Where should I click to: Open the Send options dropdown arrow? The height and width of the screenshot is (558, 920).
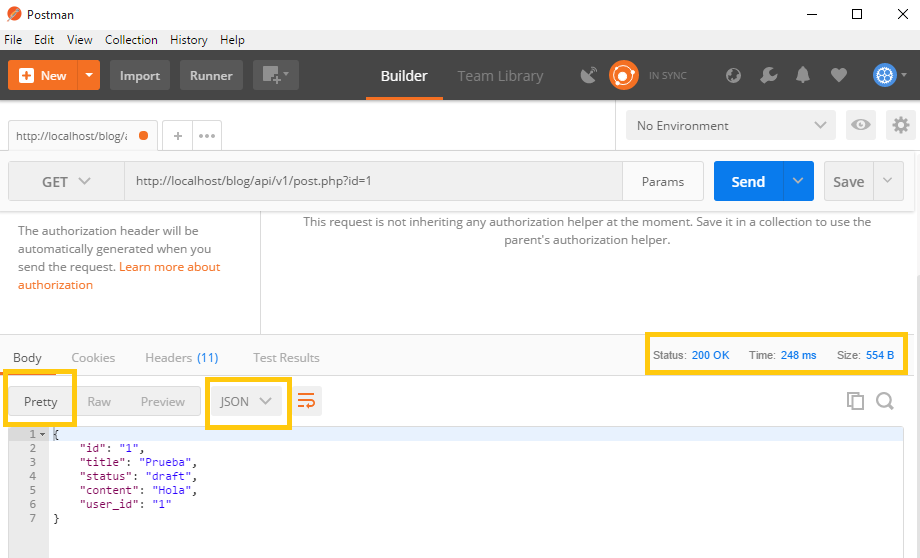coord(798,181)
